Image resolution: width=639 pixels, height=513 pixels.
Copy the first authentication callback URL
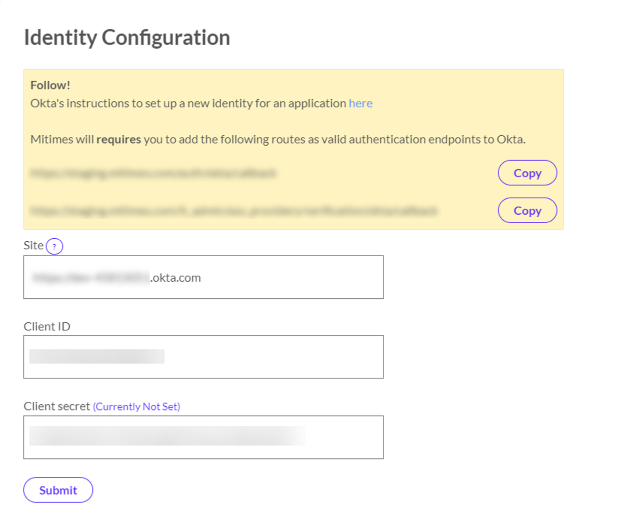527,173
